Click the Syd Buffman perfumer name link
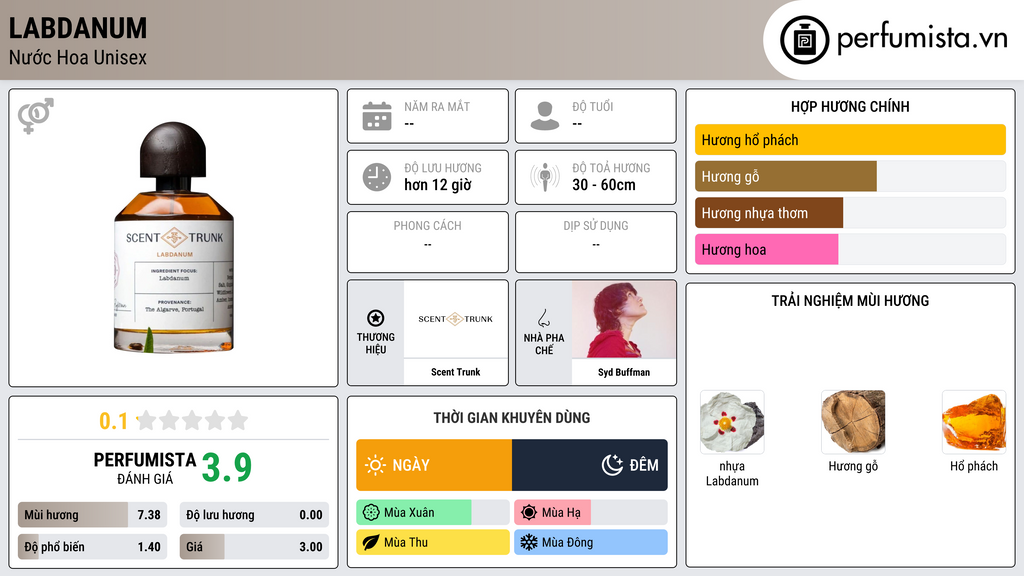Screen dimensions: 1024x576 (624, 372)
